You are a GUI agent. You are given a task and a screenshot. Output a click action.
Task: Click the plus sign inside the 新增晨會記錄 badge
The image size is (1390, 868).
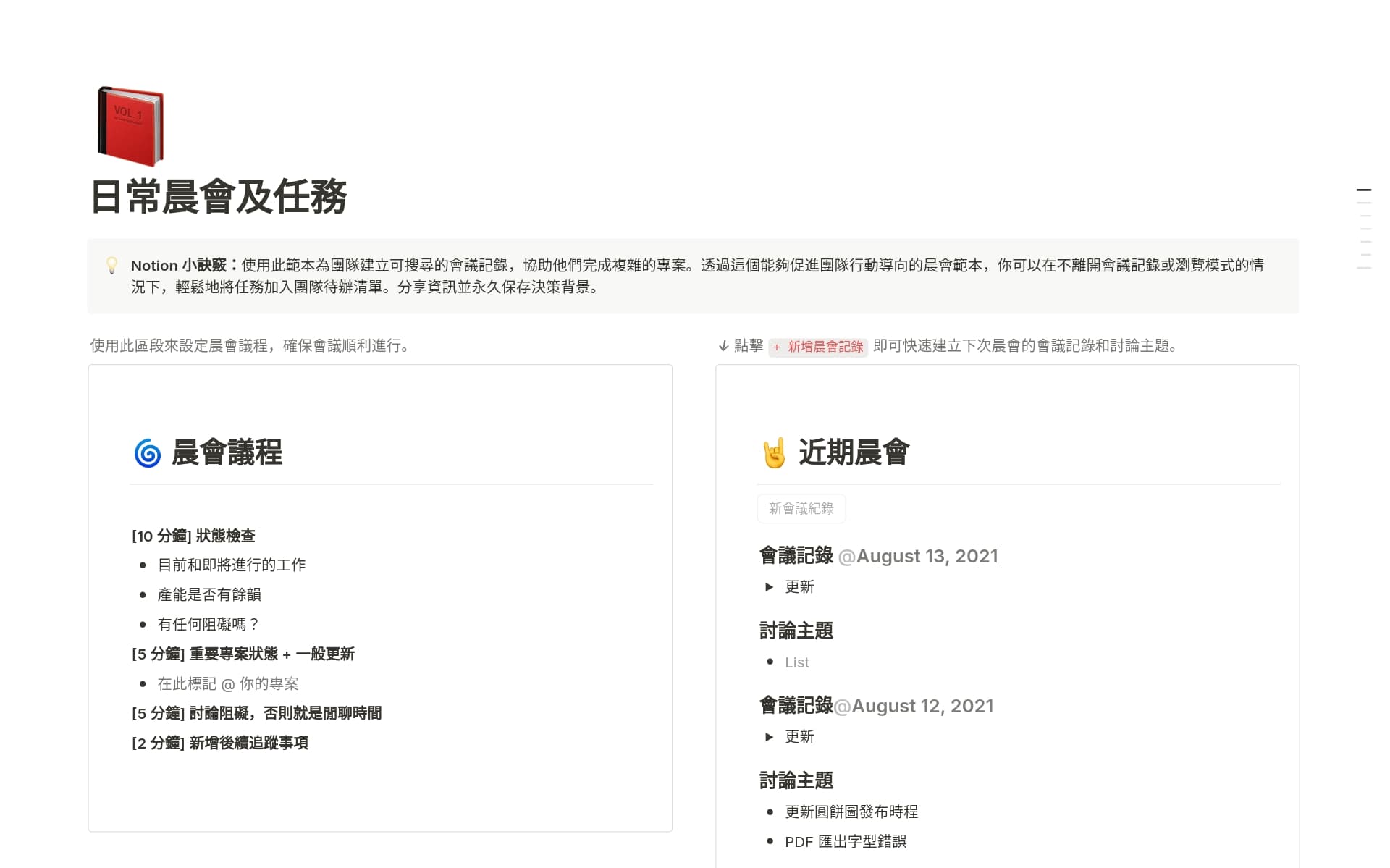(x=776, y=347)
